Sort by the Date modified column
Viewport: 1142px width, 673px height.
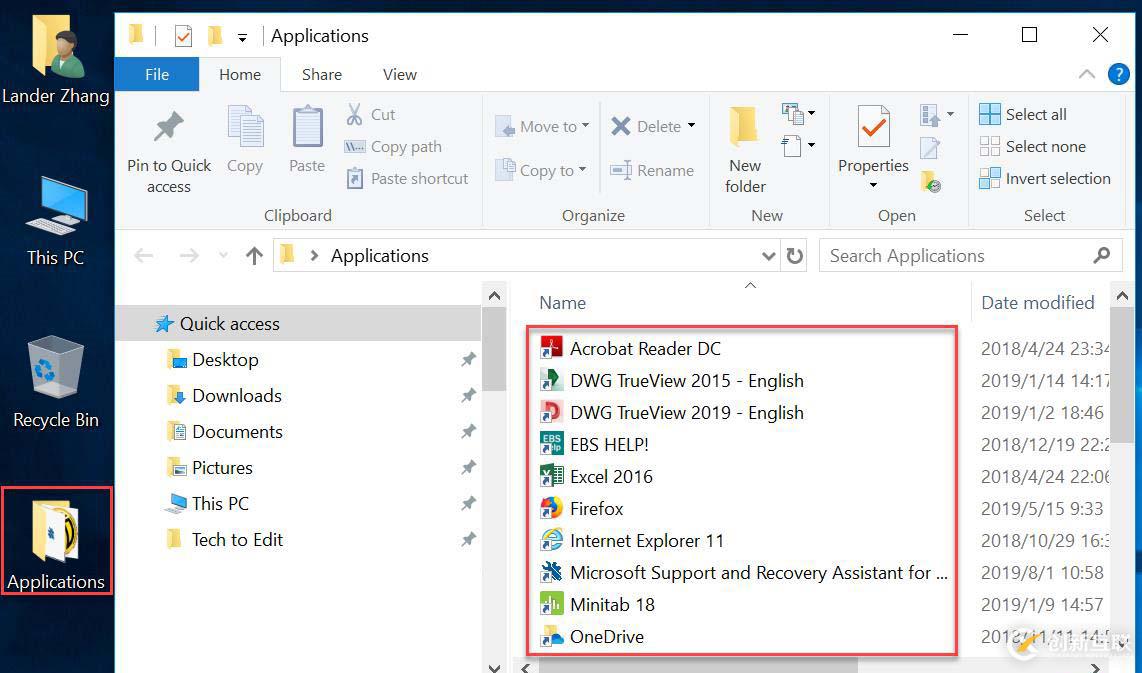tap(1038, 303)
